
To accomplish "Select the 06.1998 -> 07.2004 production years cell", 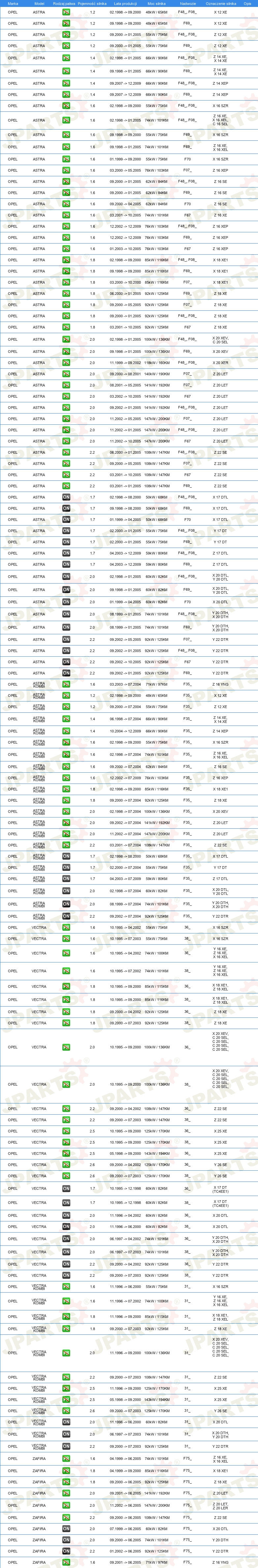I will point(125,719).
